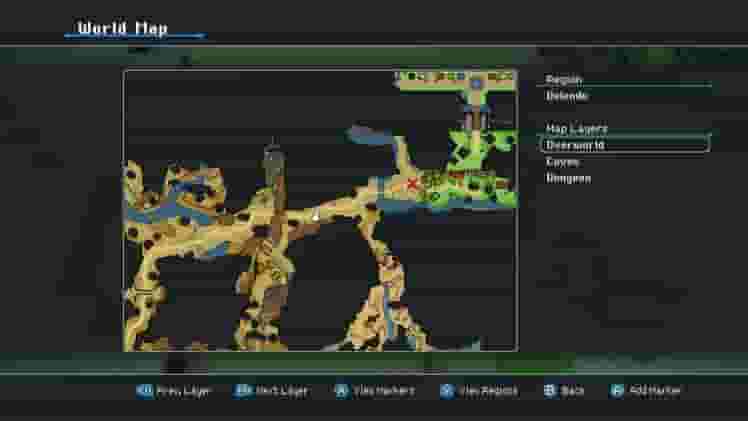
Task: Click the View Markers button icon
Action: [x=342, y=391]
